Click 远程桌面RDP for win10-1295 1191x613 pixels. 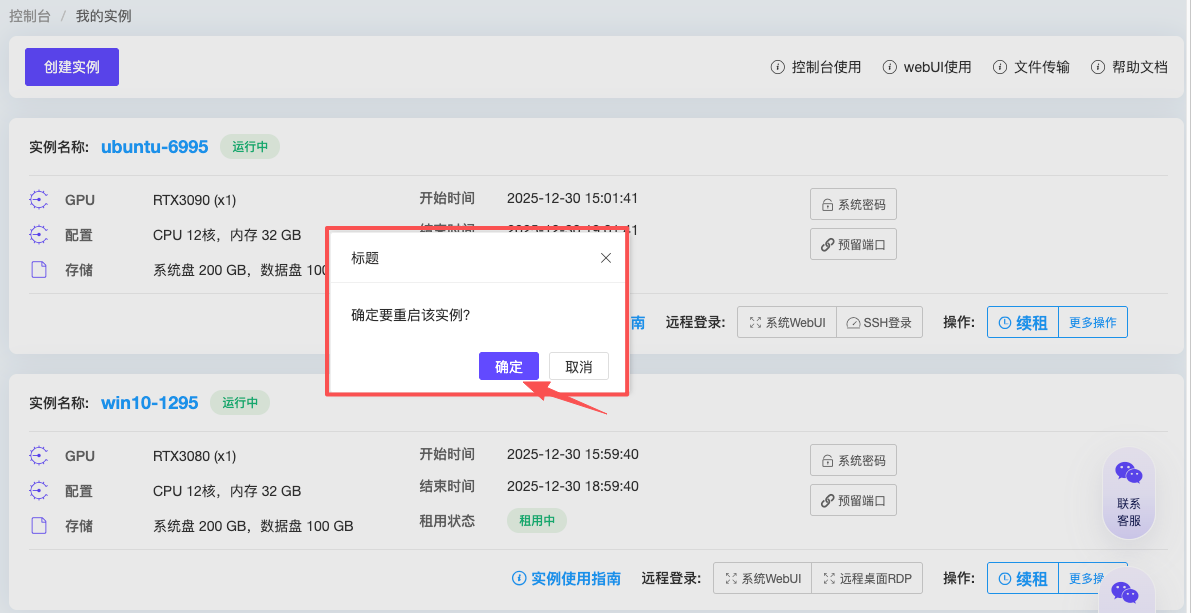pos(866,578)
